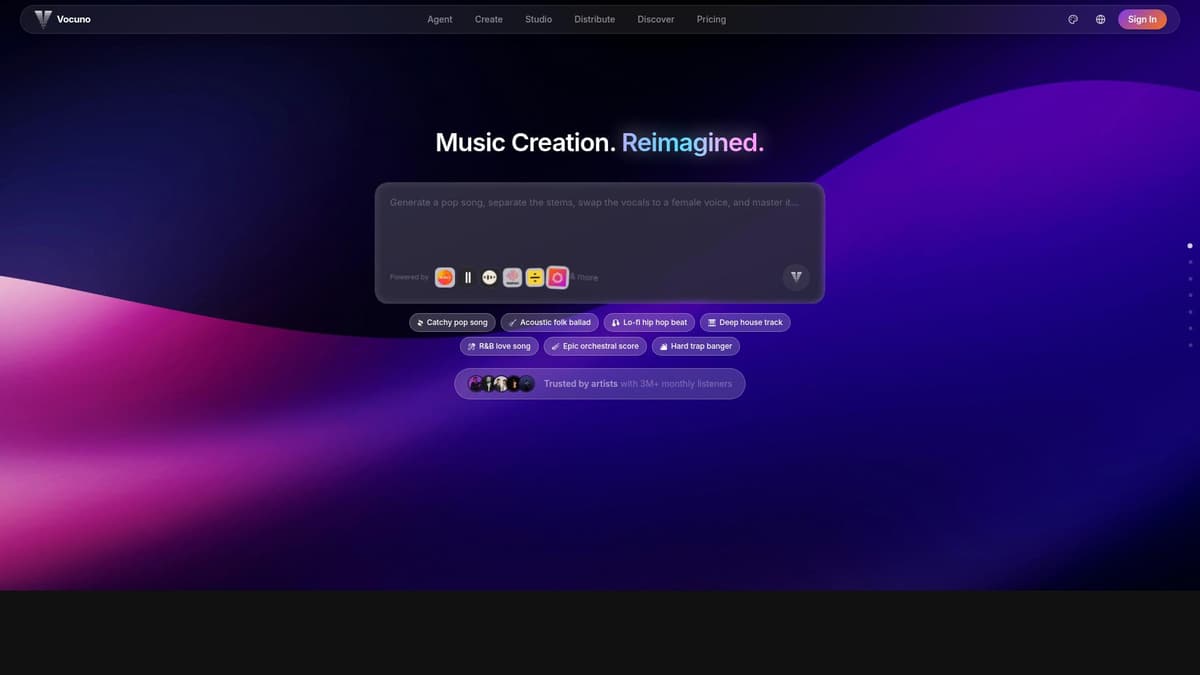Open the globe language selector
The height and width of the screenshot is (675, 1200).
click(x=1100, y=19)
